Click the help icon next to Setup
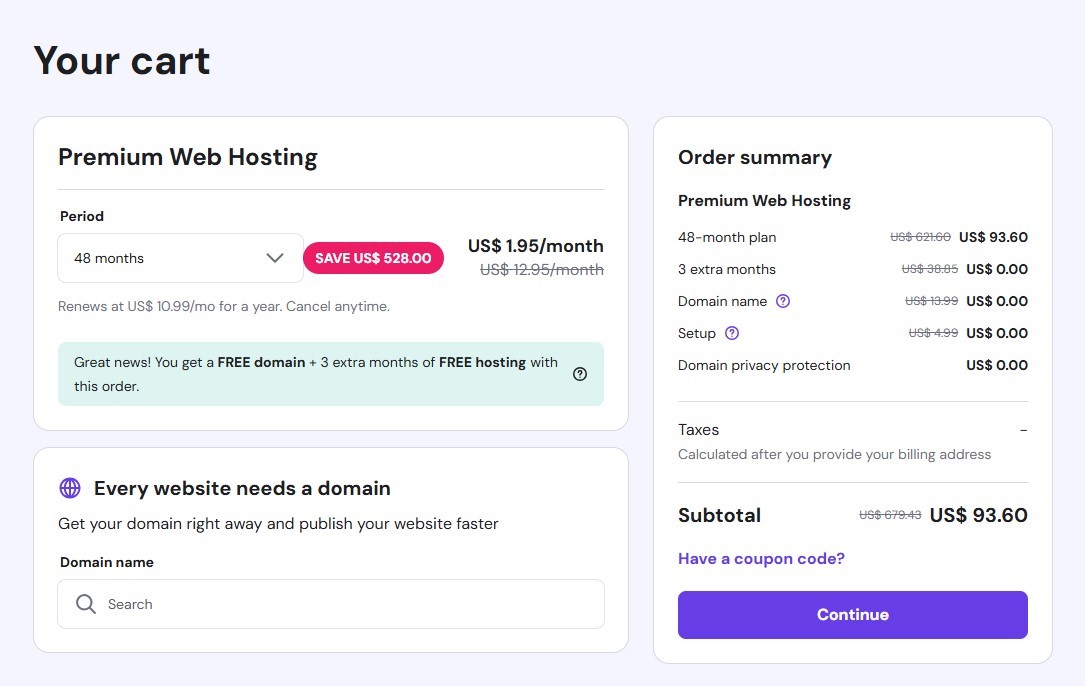This screenshot has width=1085, height=686. point(732,333)
